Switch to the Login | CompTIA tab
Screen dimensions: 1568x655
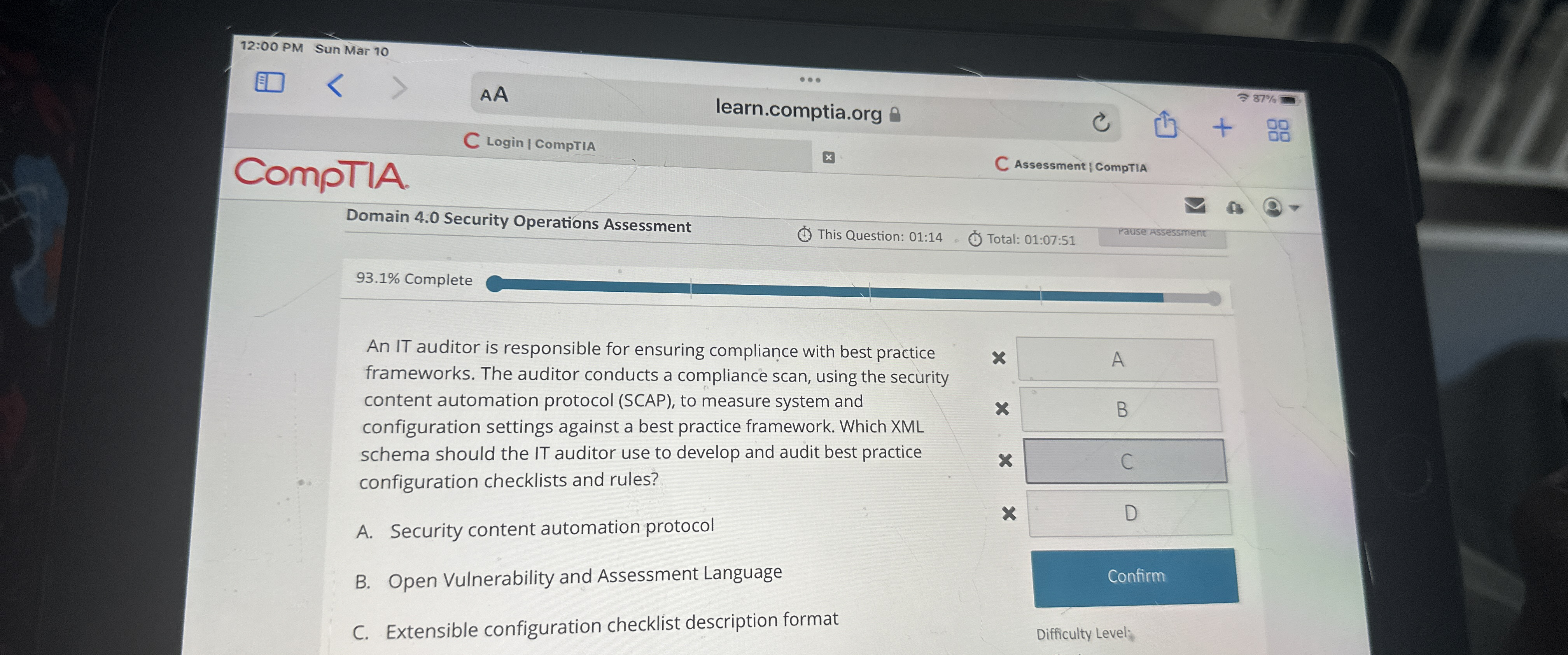pyautogui.click(x=530, y=143)
